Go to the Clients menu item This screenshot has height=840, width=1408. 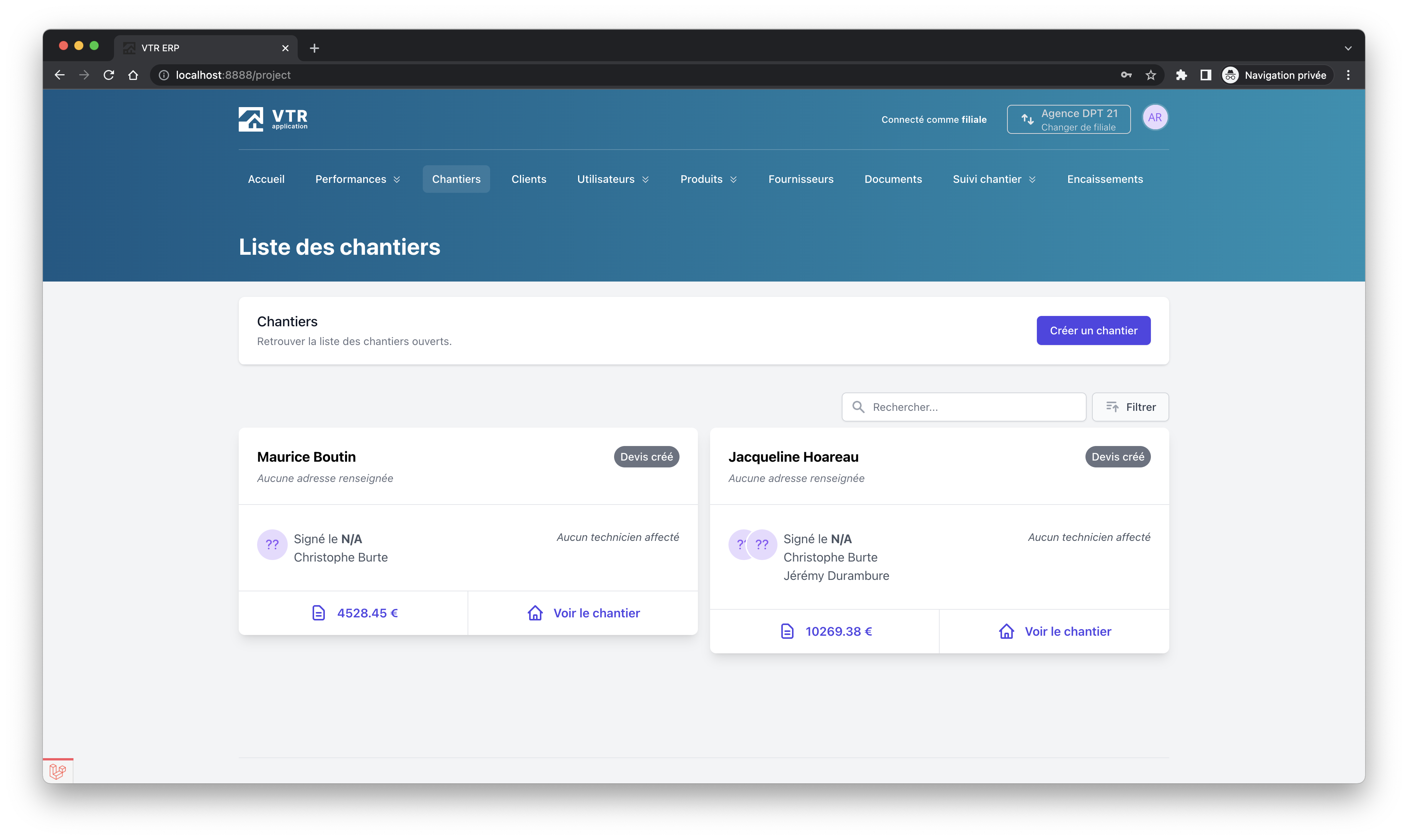point(528,179)
